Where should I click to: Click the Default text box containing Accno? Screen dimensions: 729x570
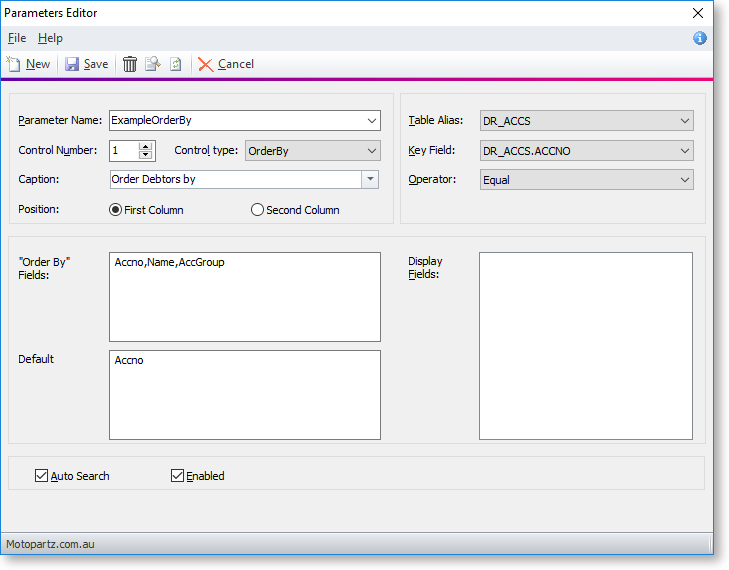(245, 395)
